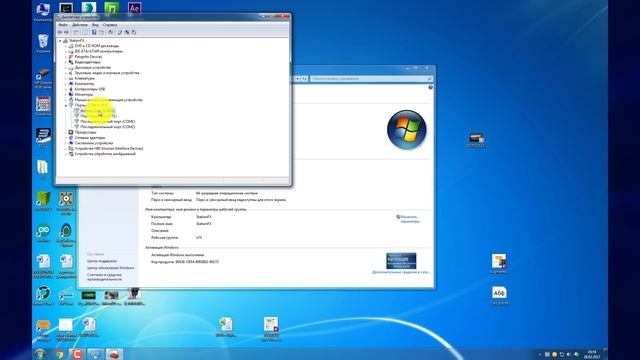Collapse the StationFX root node
The height and width of the screenshot is (360, 640).
point(60,41)
